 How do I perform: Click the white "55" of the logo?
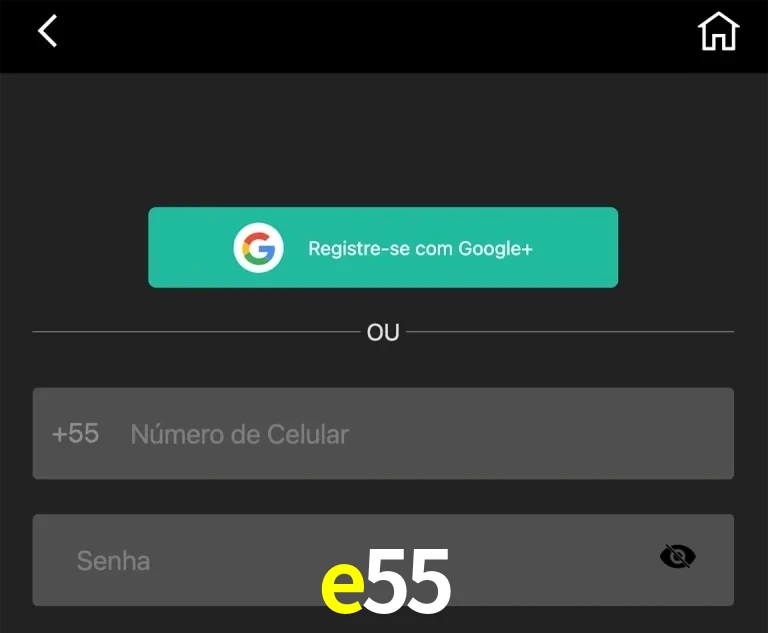pyautogui.click(x=408, y=581)
